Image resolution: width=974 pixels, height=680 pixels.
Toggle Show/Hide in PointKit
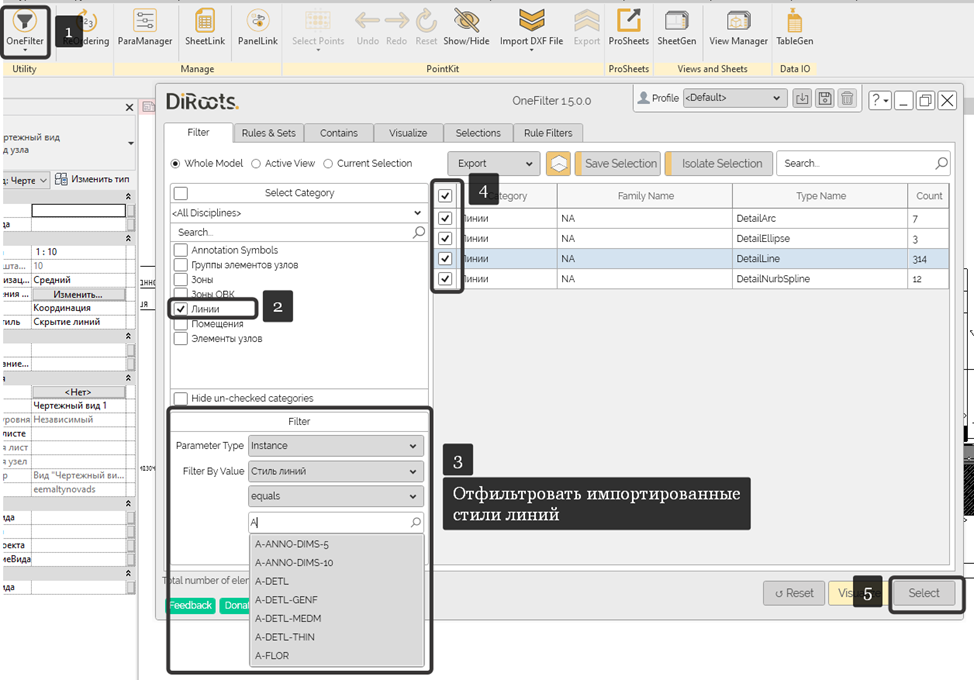[x=467, y=29]
